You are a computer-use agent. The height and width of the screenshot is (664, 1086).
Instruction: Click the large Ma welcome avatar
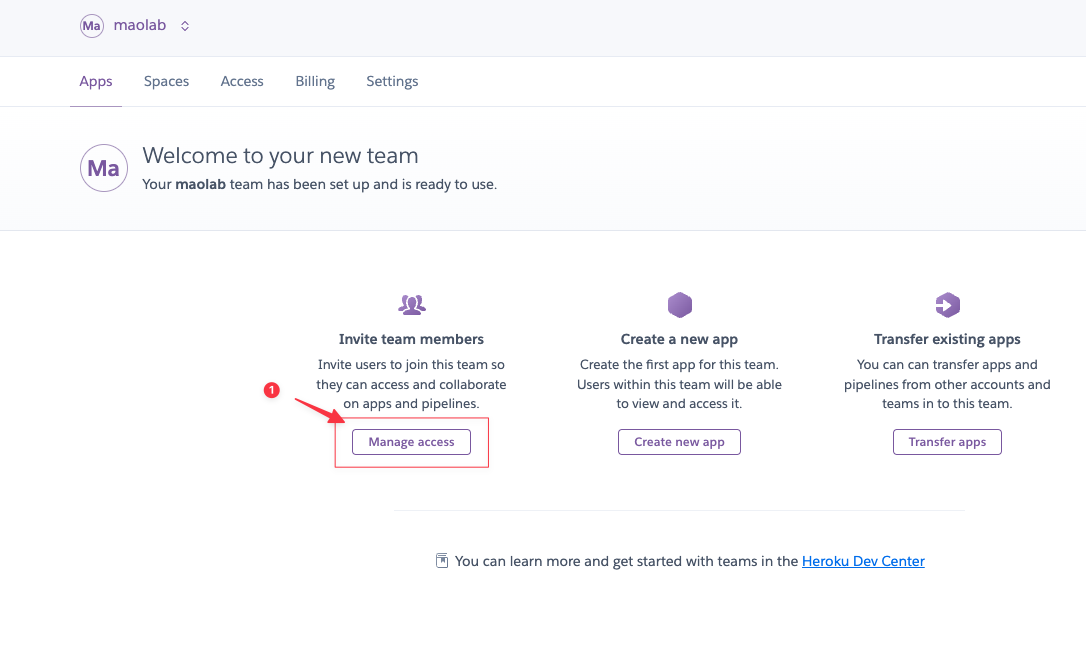104,168
